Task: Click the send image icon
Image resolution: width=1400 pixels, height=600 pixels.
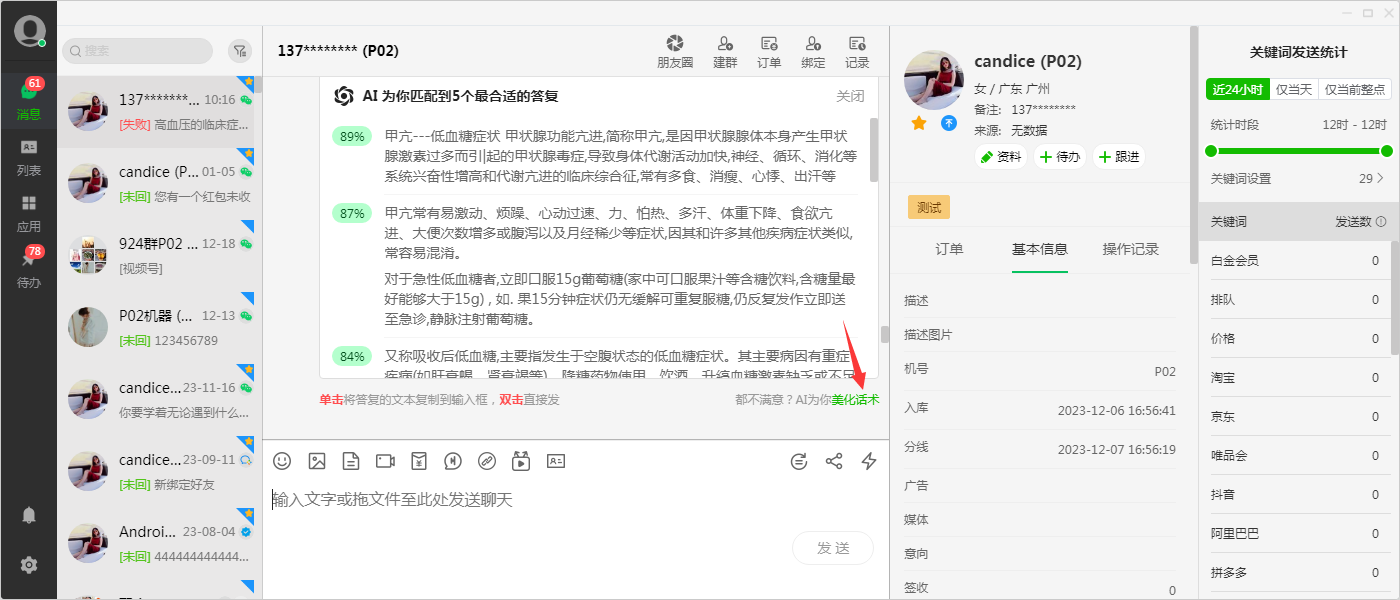Action: 317,461
